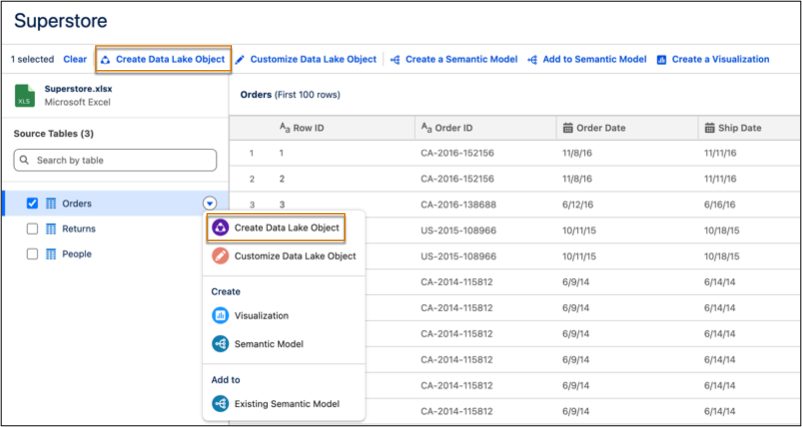The image size is (802, 427).
Task: Click the text type icon beside Row ID
Action: click(285, 127)
